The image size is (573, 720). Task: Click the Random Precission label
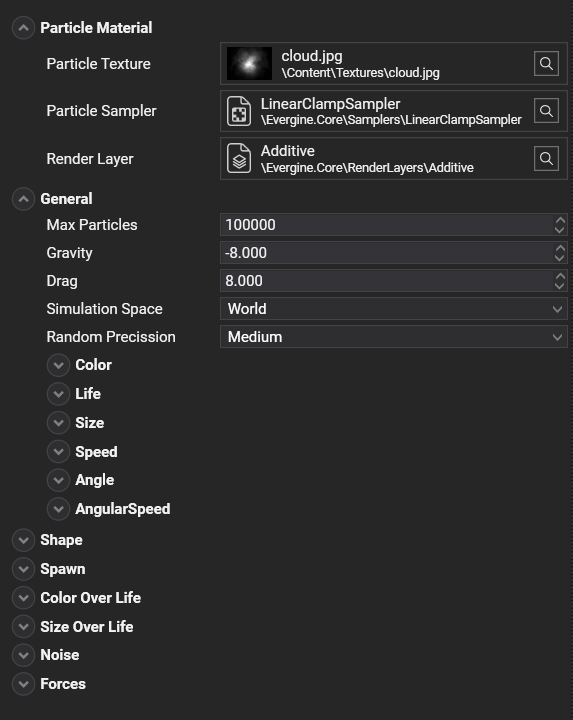111,337
